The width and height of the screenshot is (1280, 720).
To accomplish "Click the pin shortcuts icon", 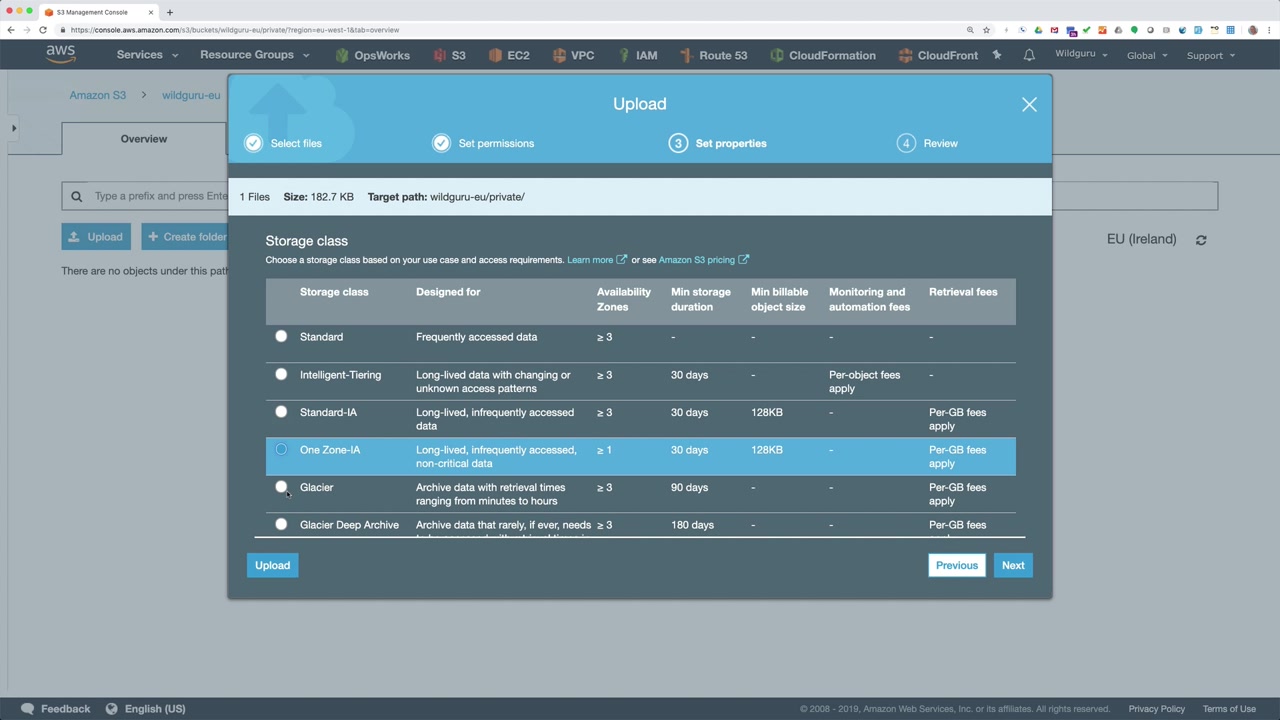I will (997, 55).
